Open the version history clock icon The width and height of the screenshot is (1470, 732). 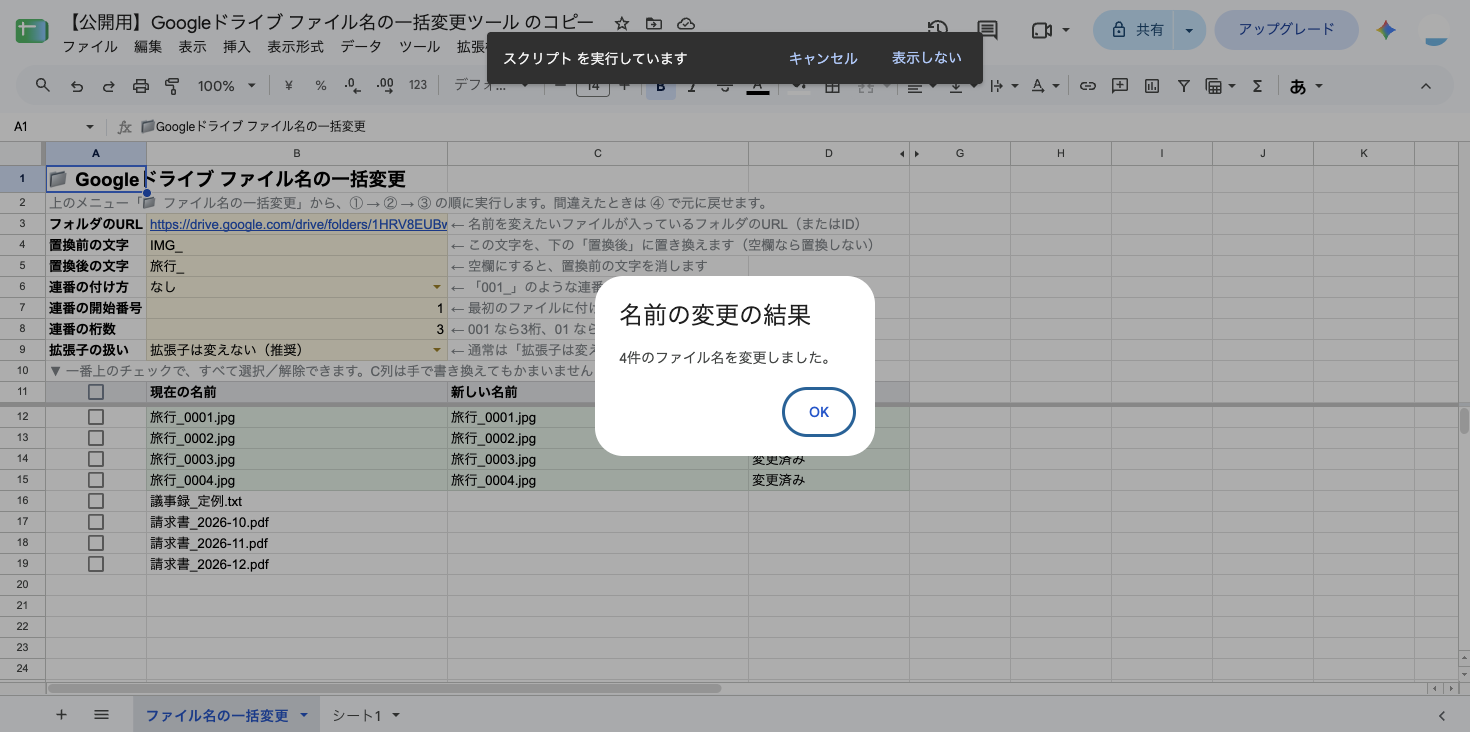pos(937,30)
